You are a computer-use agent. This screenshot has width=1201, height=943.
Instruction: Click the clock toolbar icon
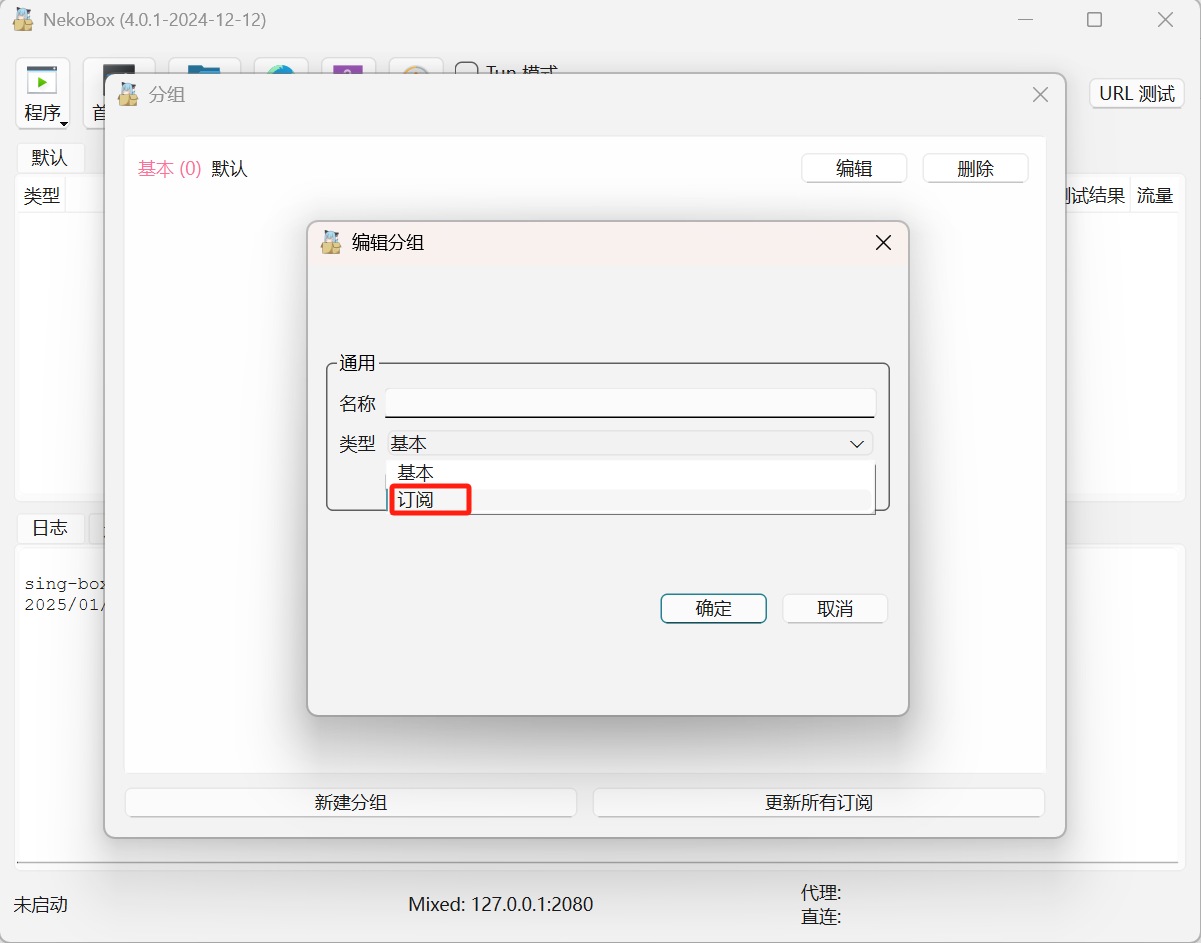[416, 68]
